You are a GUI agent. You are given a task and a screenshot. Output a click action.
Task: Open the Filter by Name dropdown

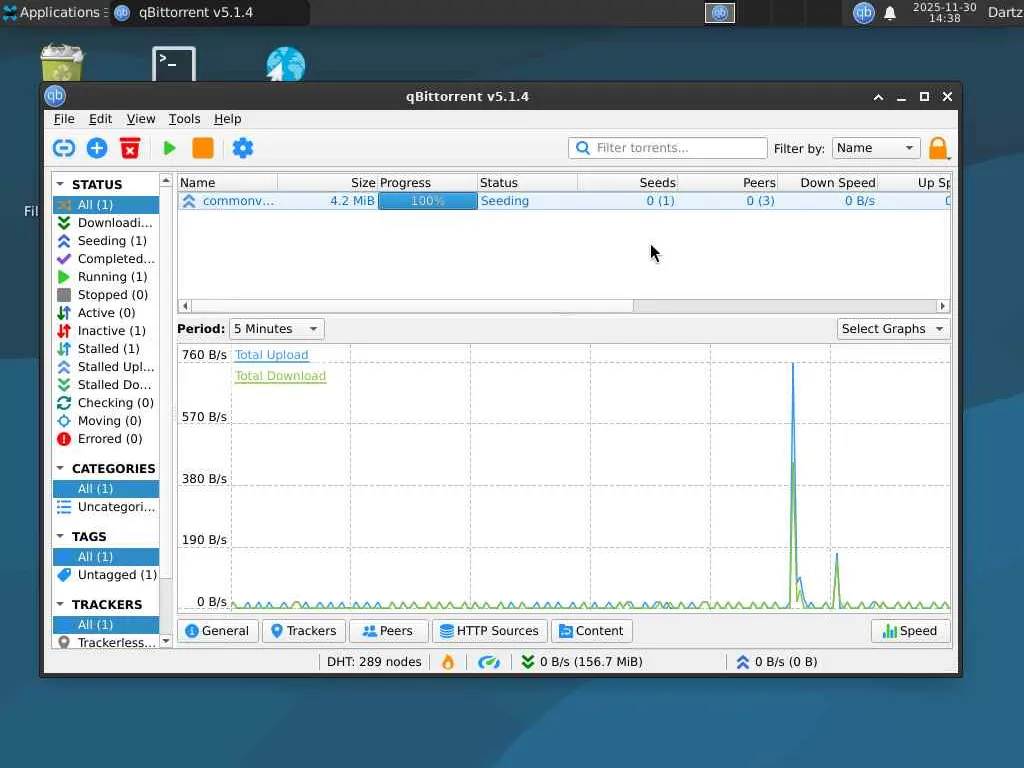pyautogui.click(x=876, y=148)
